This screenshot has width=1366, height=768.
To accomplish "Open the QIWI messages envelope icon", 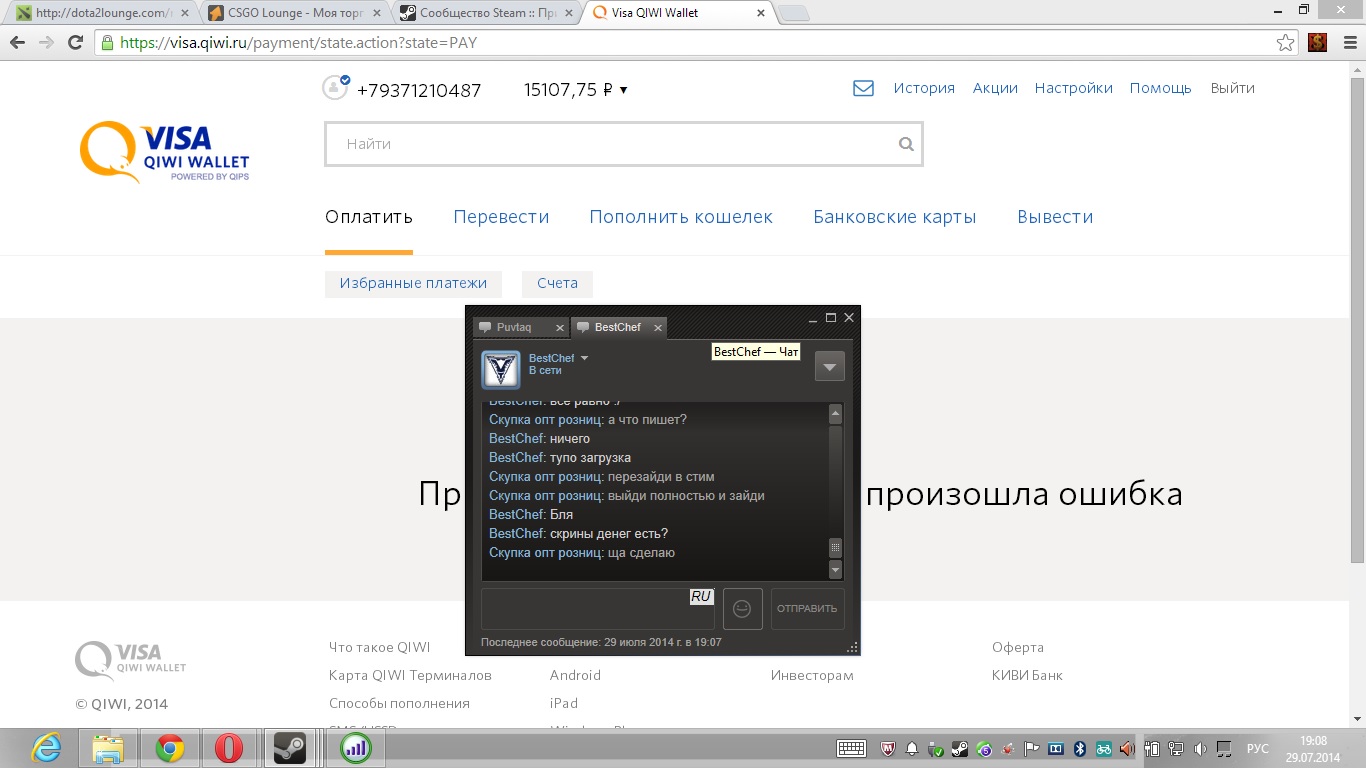I will coord(863,88).
